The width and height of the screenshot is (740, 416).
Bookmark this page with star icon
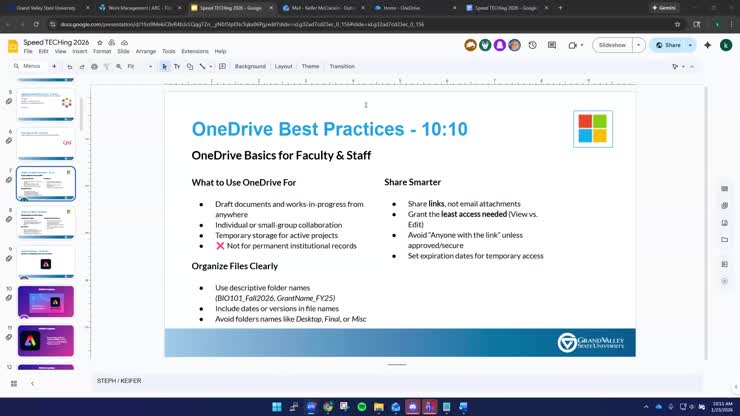tap(677, 24)
